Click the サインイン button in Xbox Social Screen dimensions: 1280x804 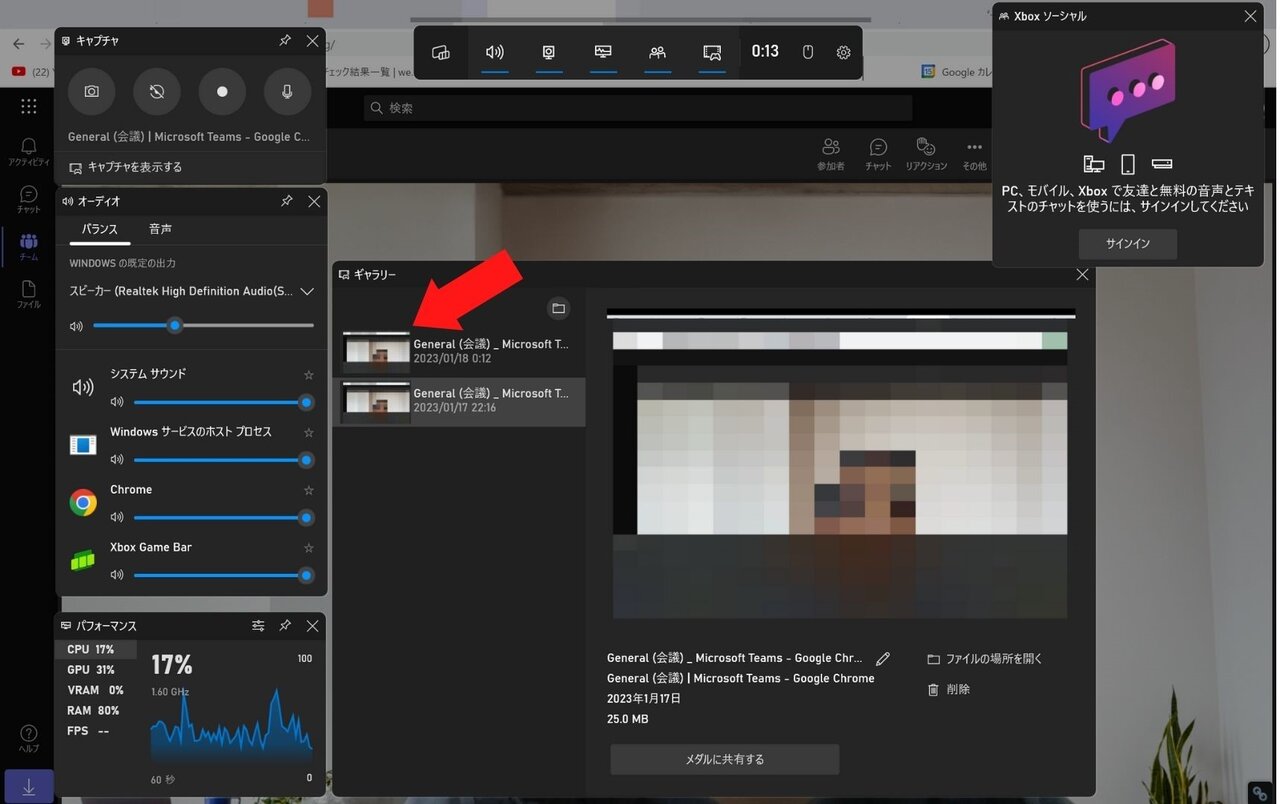(x=1127, y=244)
